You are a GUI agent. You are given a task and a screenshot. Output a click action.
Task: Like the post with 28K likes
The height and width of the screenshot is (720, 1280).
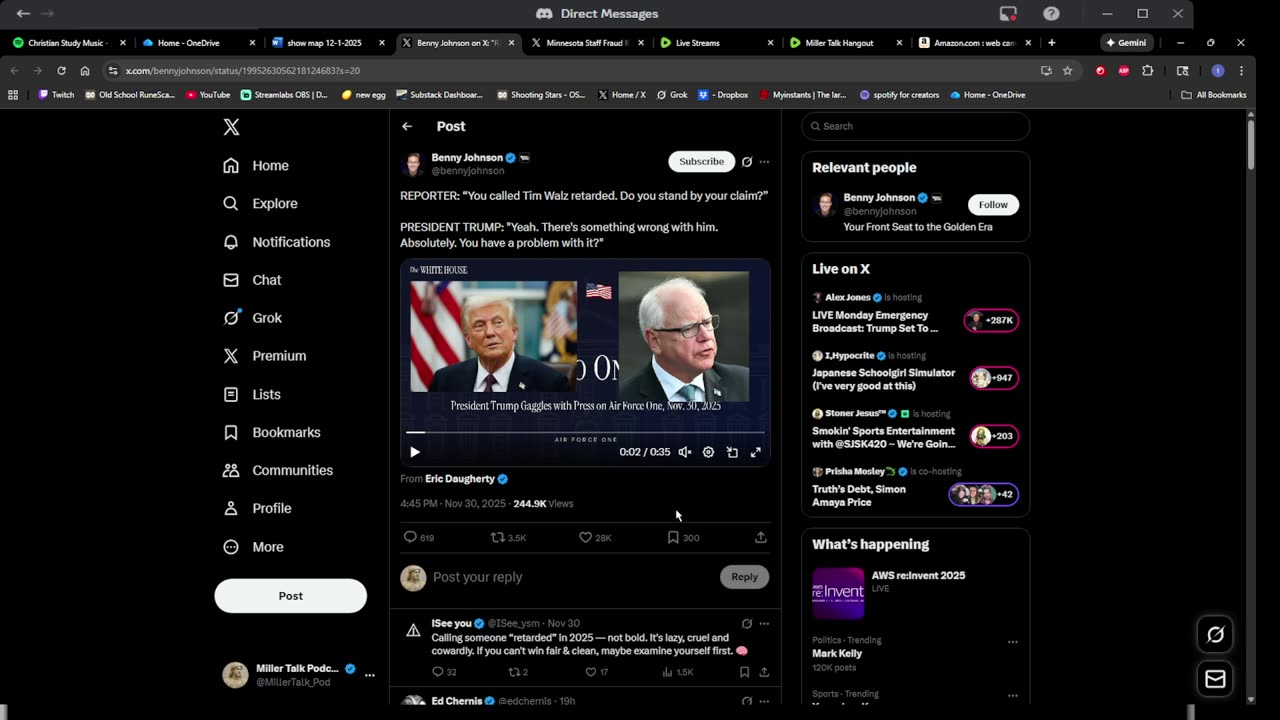[x=595, y=537]
